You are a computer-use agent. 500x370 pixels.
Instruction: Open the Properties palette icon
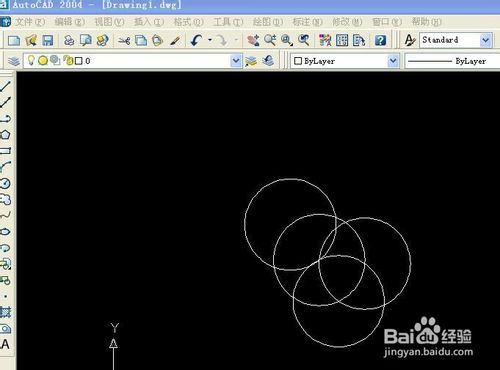click(325, 41)
